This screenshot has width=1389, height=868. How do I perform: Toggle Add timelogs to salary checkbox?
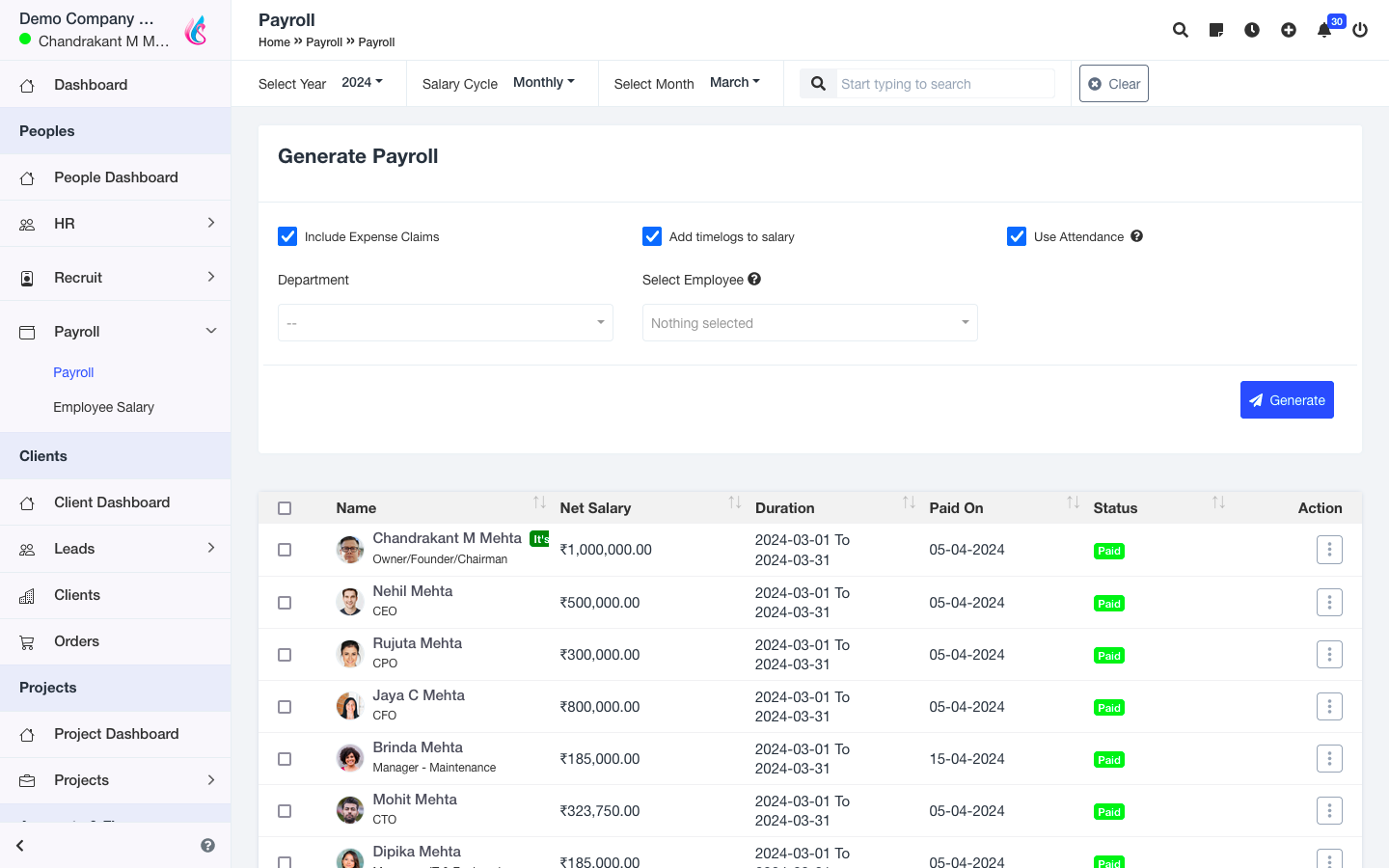(652, 236)
